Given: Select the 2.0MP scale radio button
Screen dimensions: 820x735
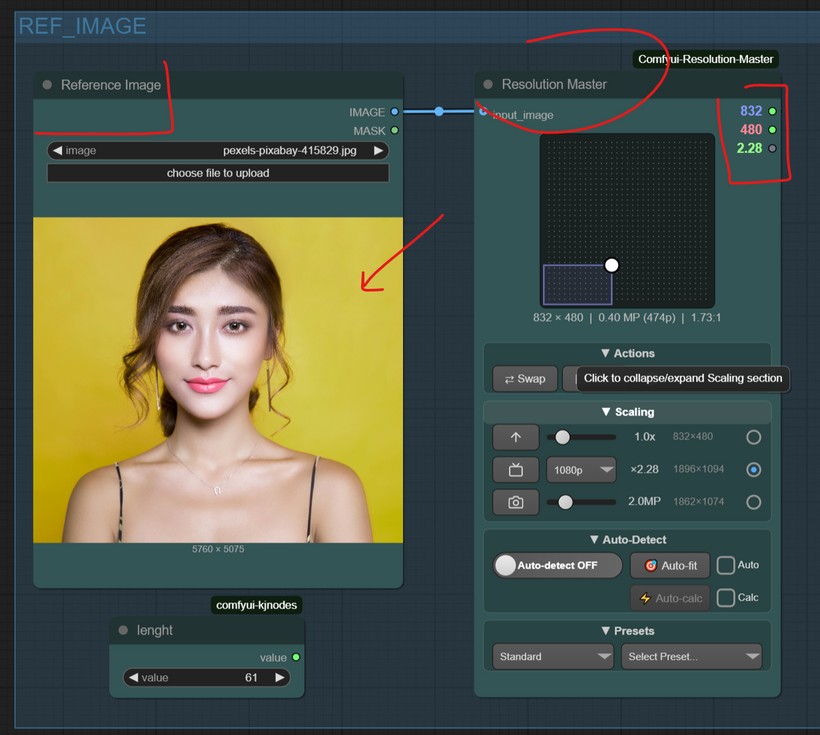Looking at the screenshot, I should pyautogui.click(x=753, y=502).
